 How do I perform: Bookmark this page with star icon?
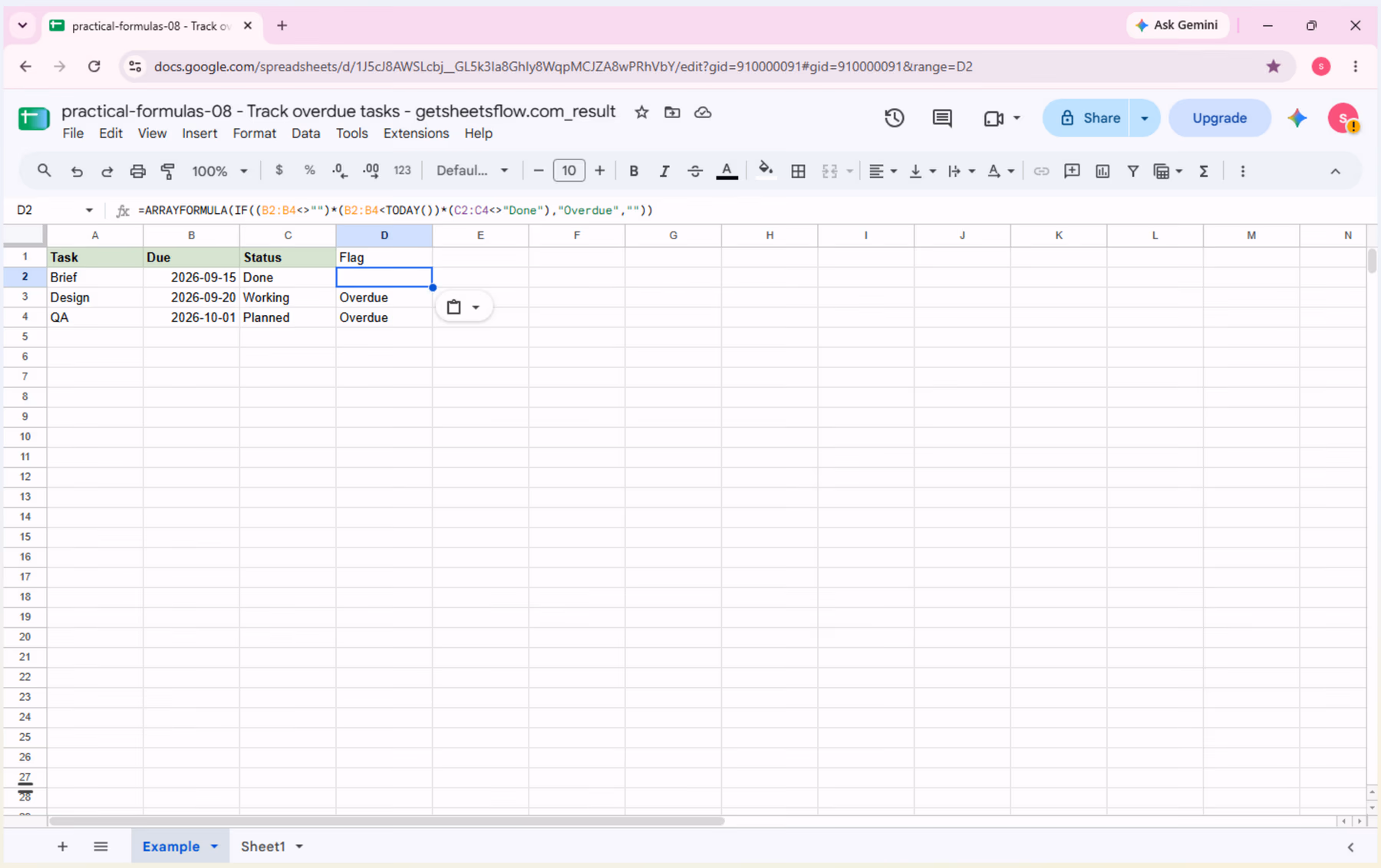coord(1274,67)
